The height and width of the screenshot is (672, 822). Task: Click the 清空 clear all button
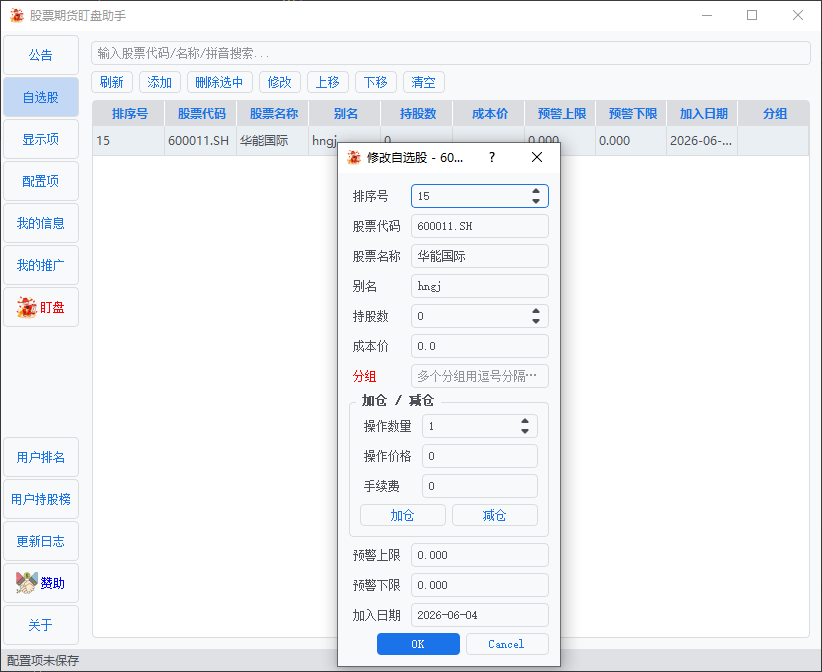point(424,82)
